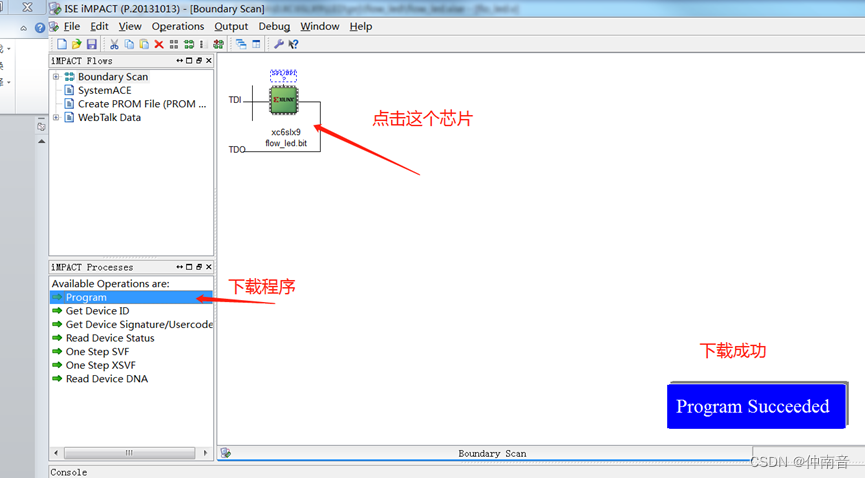This screenshot has width=865, height=478.
Task: Click the New project toolbar icon
Action: coord(62,44)
